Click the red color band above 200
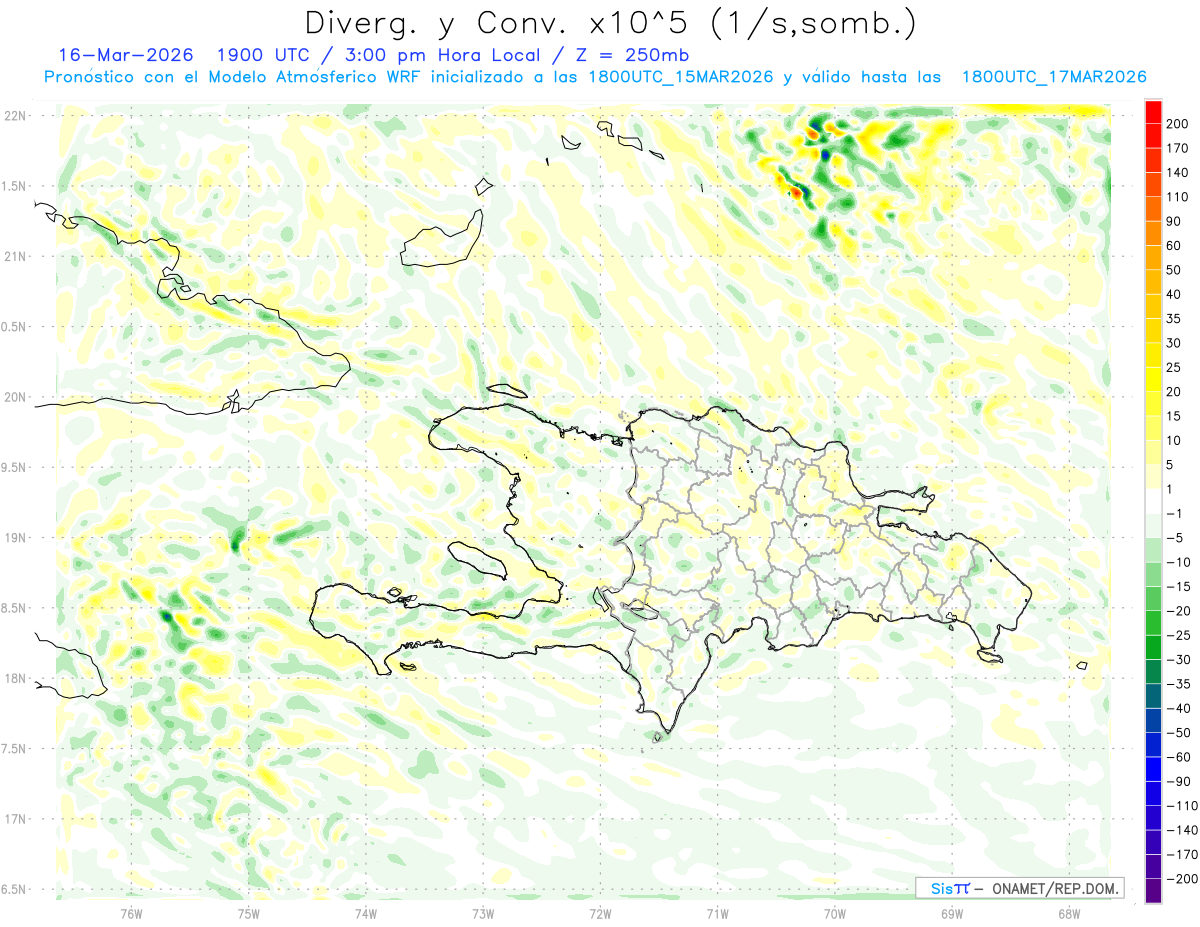Image resolution: width=1200 pixels, height=927 pixels. click(x=1153, y=112)
